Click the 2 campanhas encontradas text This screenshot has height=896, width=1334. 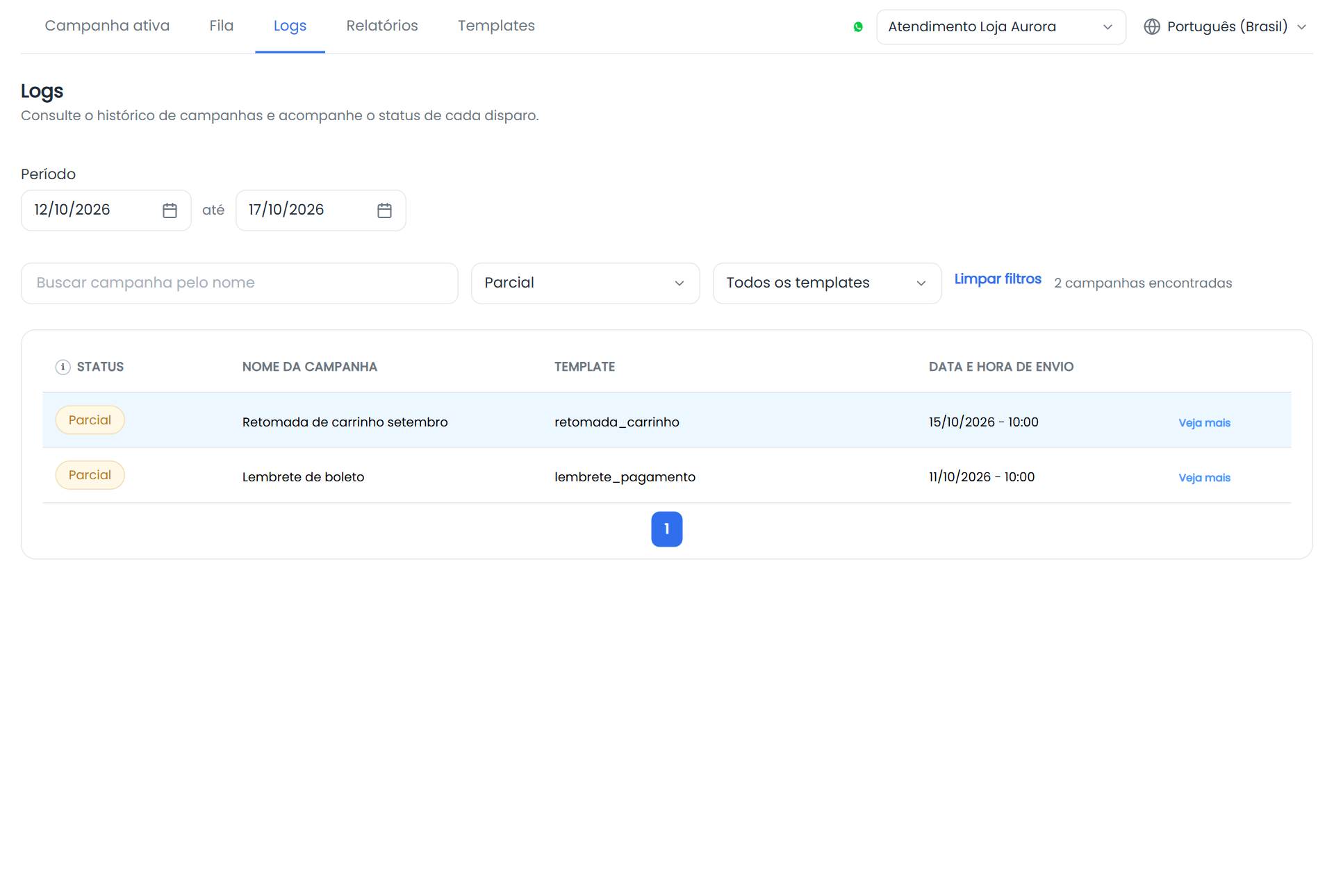point(1142,283)
